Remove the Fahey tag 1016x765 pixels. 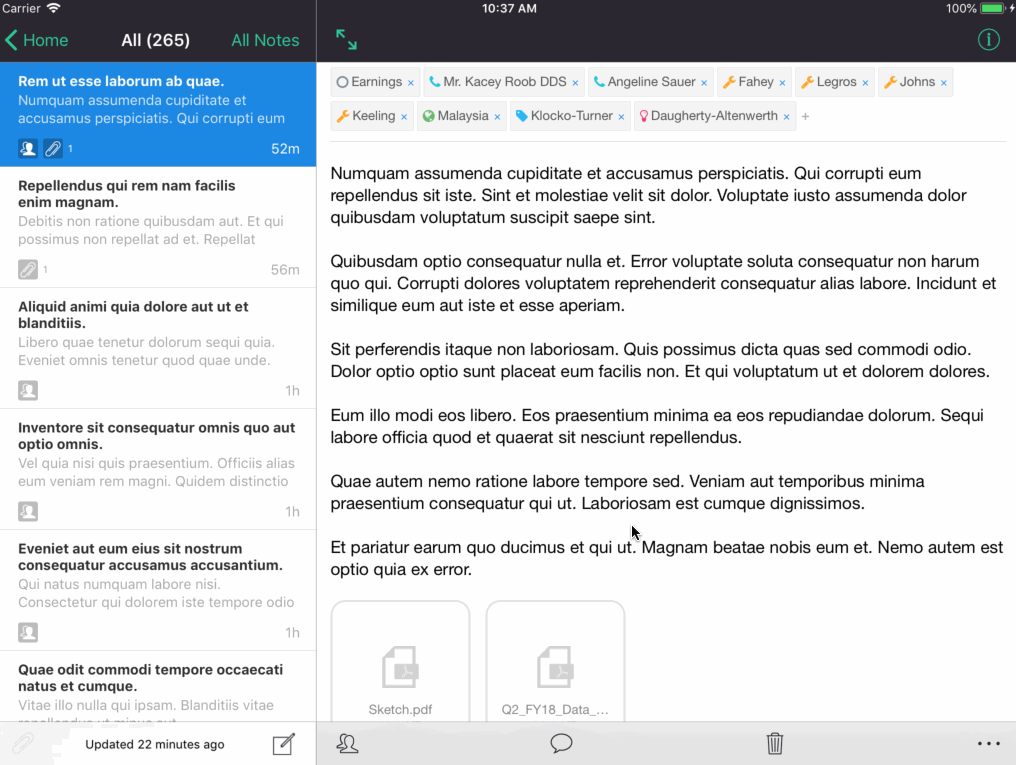pyautogui.click(x=782, y=83)
